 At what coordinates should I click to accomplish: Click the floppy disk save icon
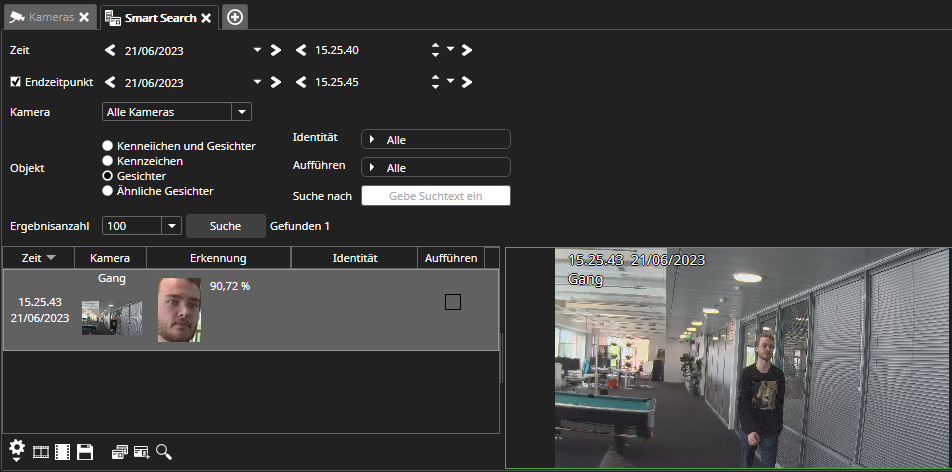(85, 452)
